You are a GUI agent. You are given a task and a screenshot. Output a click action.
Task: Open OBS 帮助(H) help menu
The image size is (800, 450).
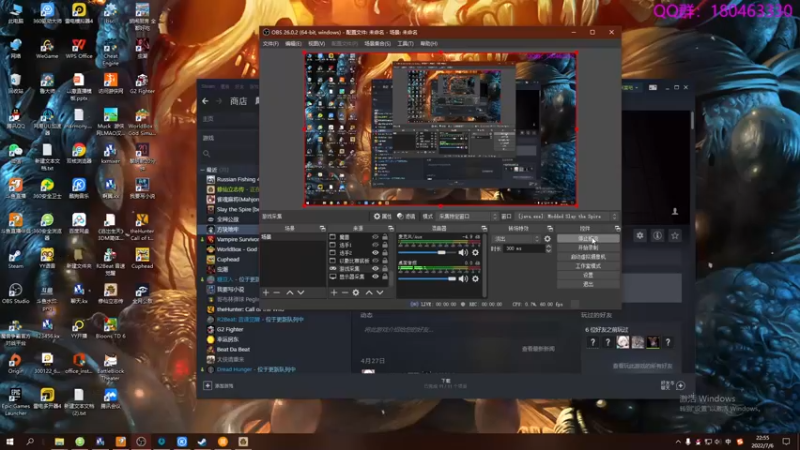pyautogui.click(x=429, y=44)
